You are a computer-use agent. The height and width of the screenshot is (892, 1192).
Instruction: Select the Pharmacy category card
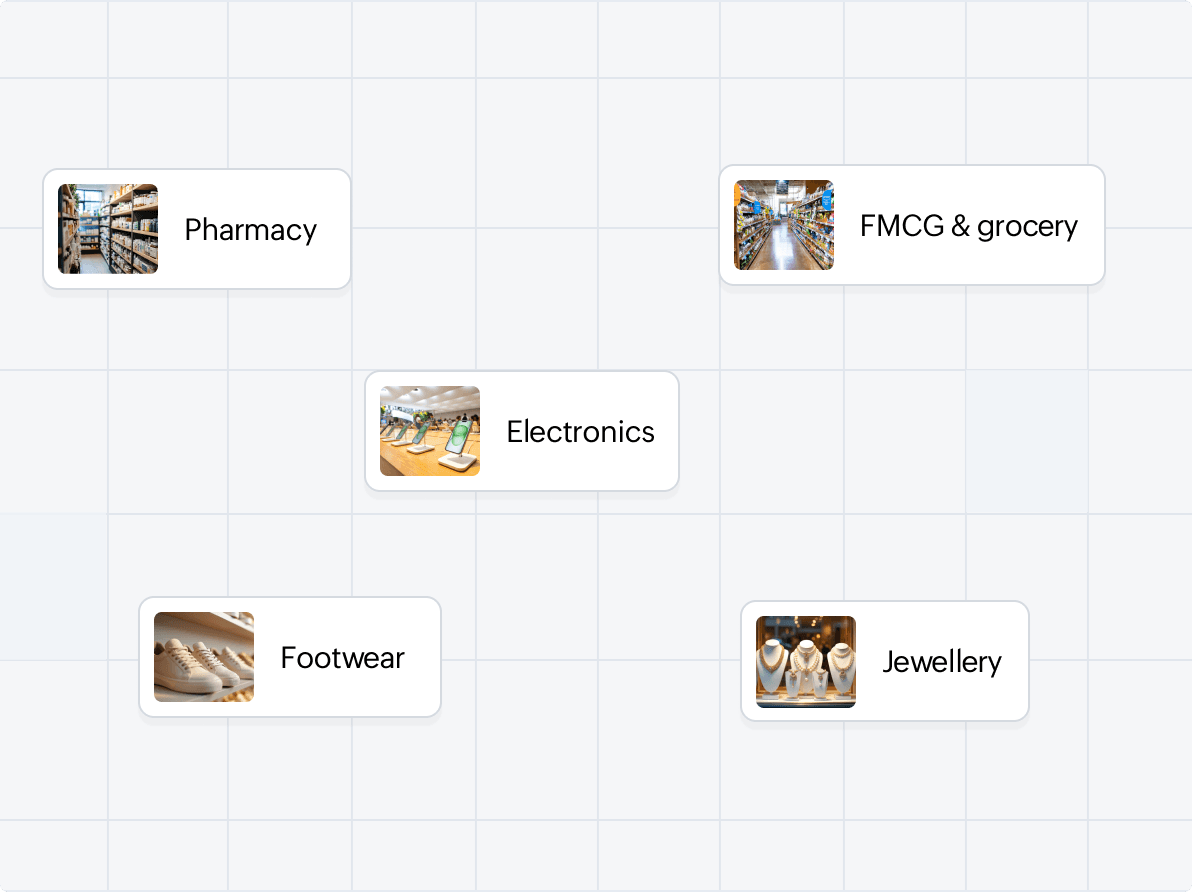pos(197,229)
